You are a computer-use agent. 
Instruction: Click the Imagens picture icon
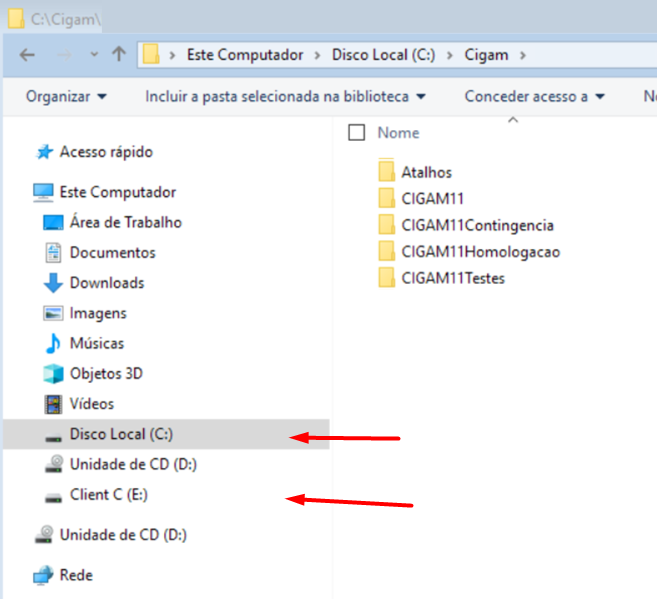click(53, 313)
